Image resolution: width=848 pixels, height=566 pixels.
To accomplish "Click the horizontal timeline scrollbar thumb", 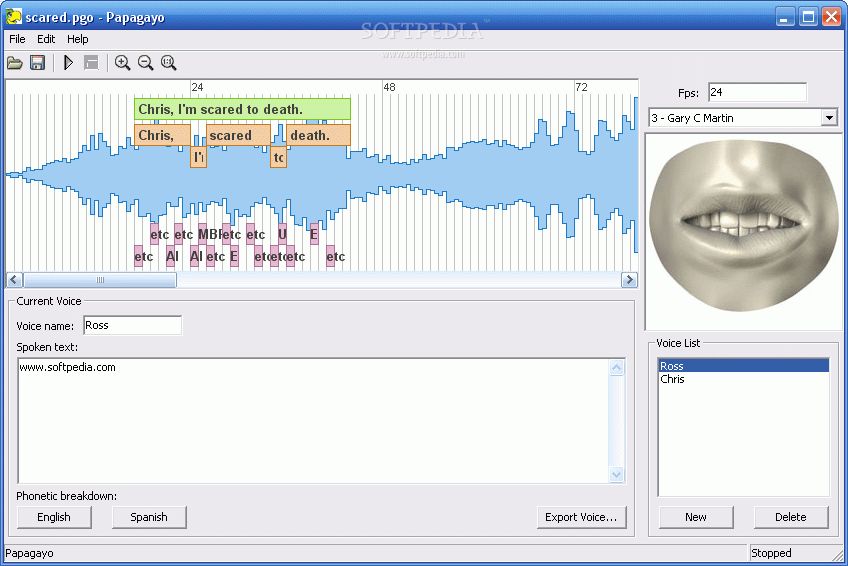I will [x=100, y=280].
